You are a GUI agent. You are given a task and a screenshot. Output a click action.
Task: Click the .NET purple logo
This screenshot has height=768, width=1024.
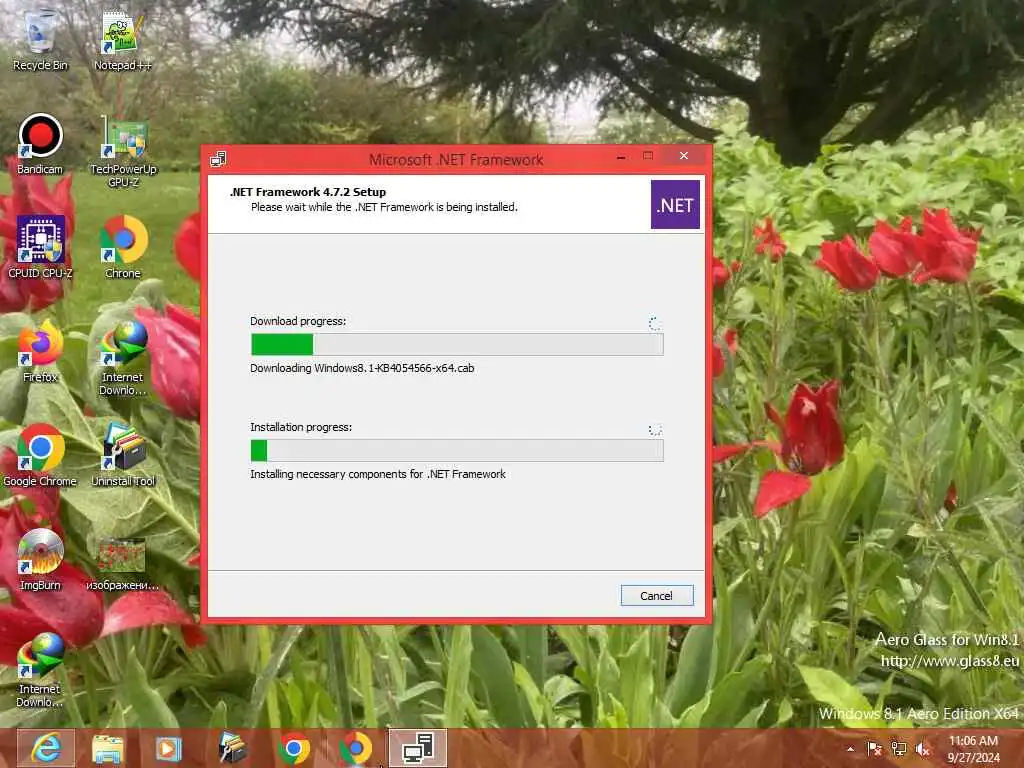675,205
